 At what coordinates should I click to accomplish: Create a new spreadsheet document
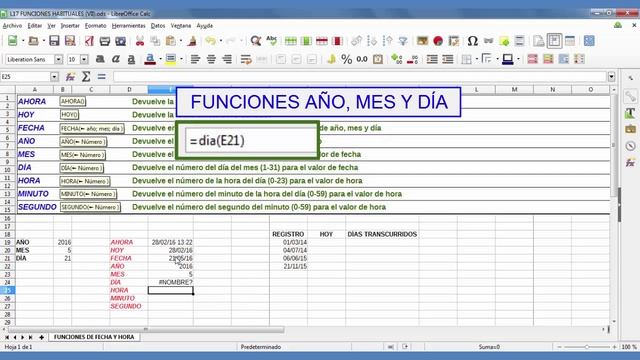coord(13,41)
